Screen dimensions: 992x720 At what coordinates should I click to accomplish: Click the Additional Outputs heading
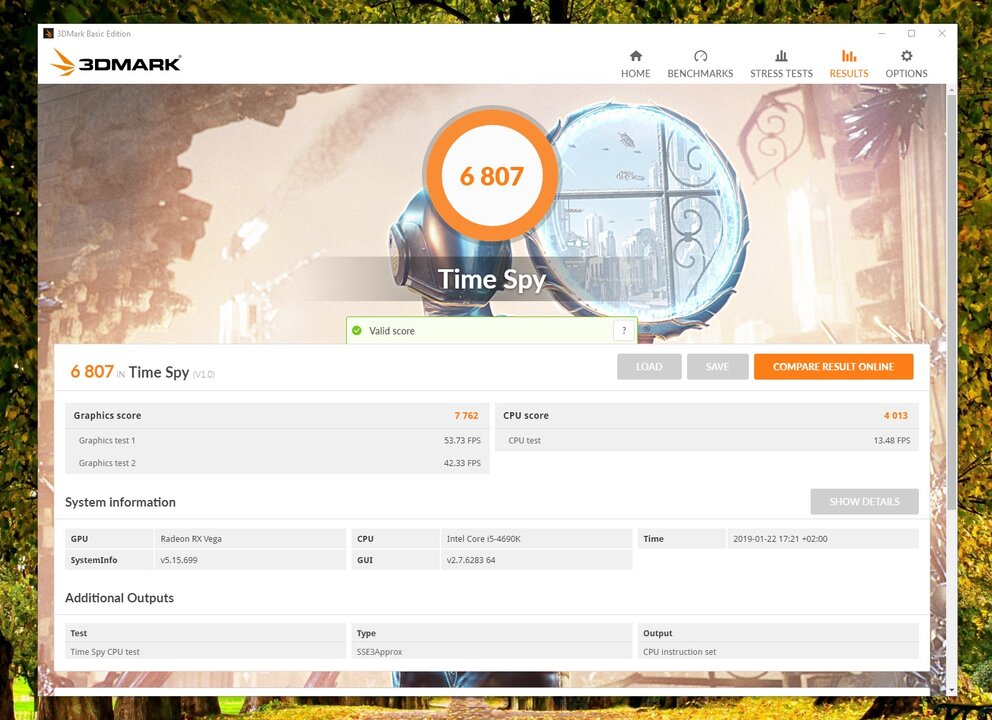click(119, 598)
